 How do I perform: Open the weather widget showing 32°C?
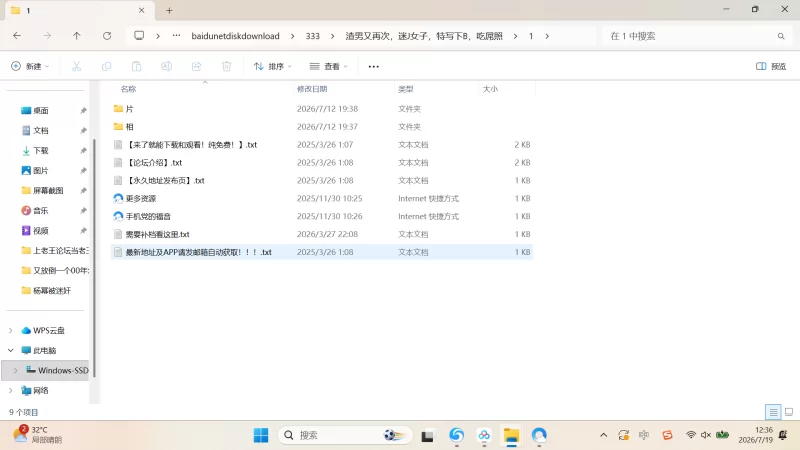tap(37, 435)
